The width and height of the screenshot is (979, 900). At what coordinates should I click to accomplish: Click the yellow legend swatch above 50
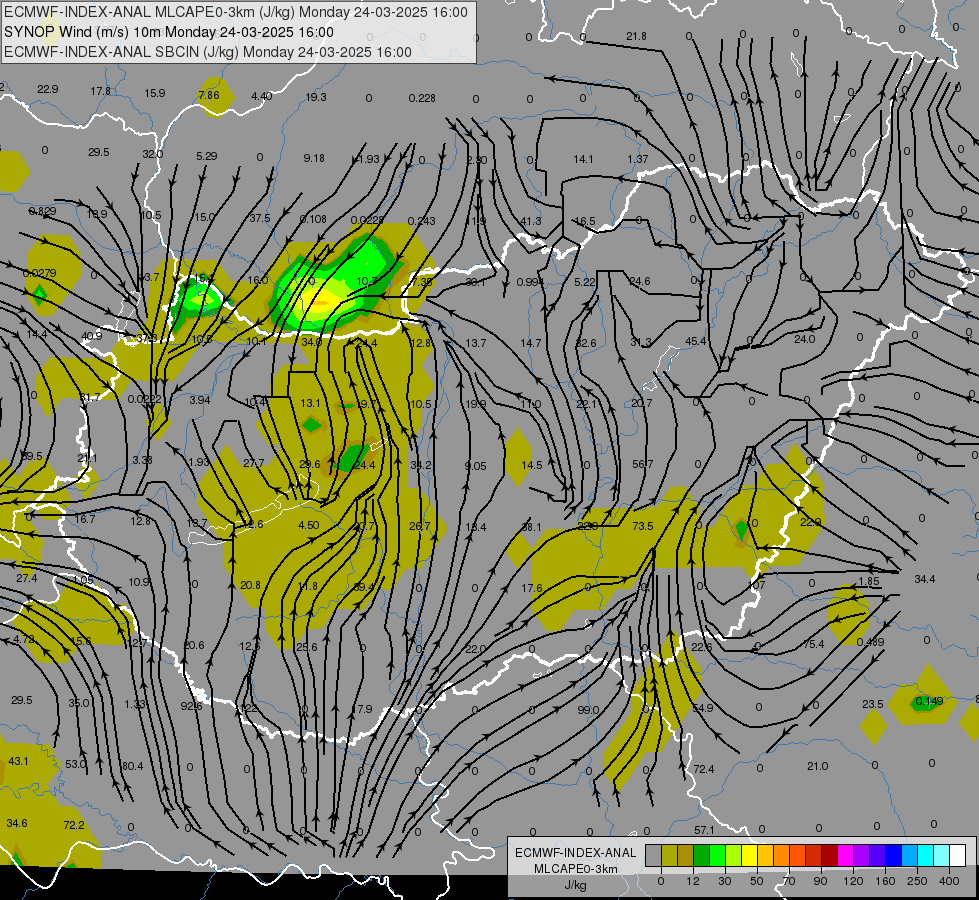pyautogui.click(x=749, y=855)
